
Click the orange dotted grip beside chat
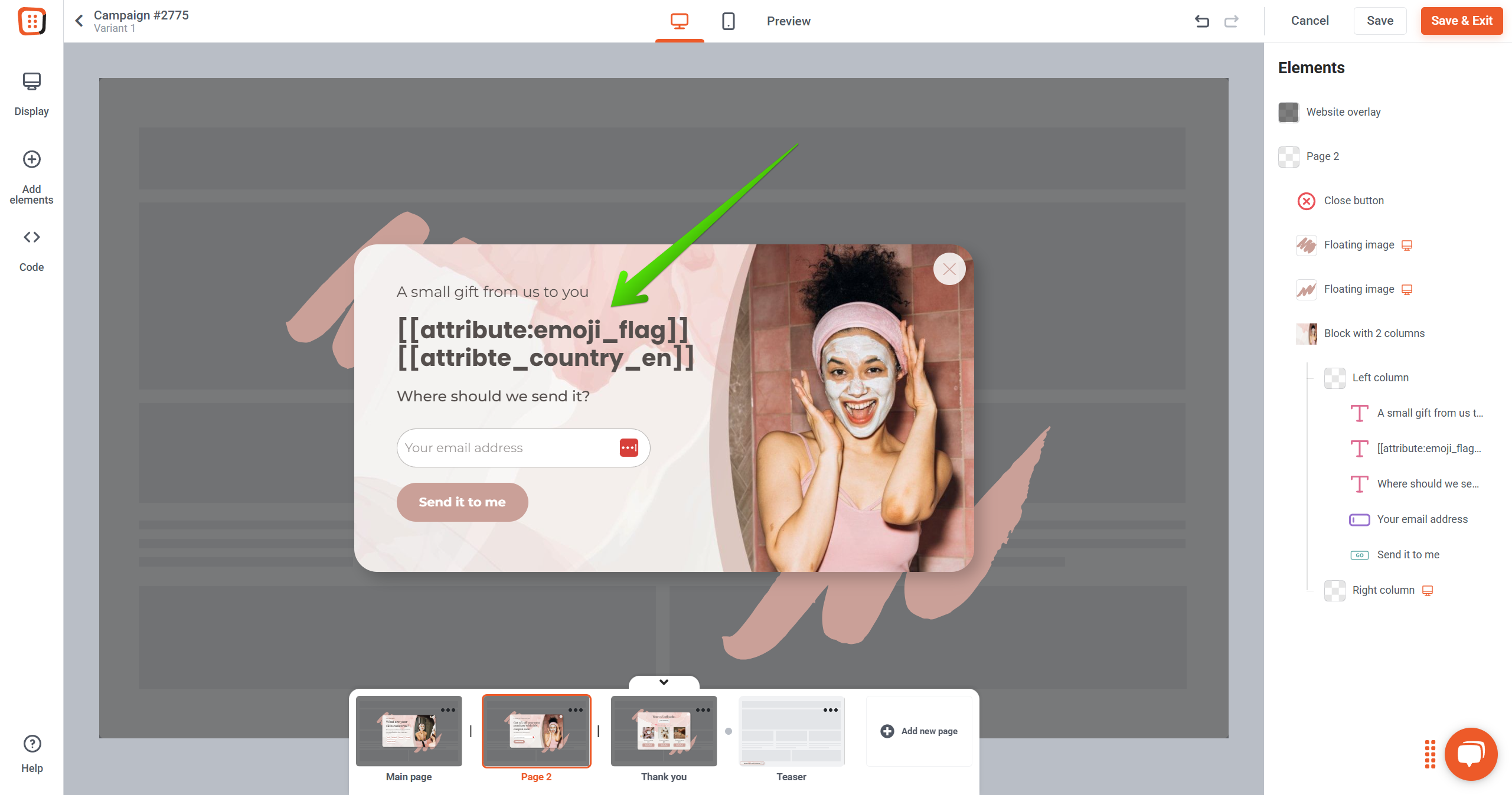tap(1430, 754)
